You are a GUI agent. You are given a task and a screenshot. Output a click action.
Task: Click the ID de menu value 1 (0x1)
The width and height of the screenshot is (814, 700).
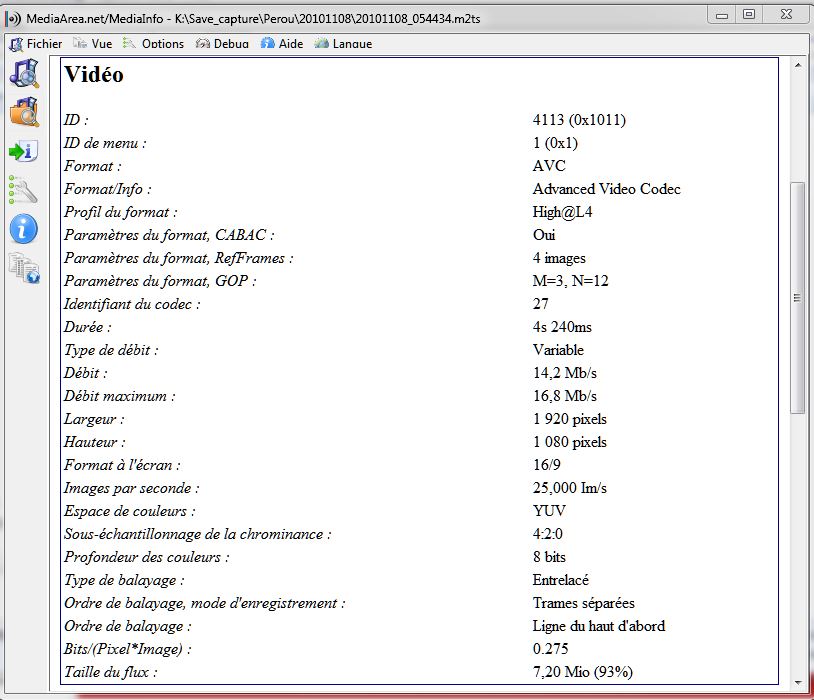point(555,143)
